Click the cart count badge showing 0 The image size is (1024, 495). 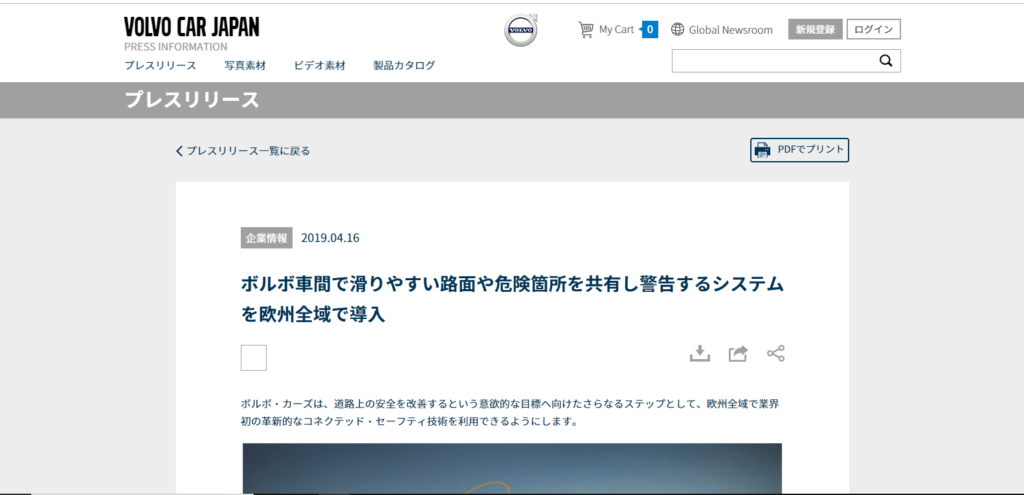(650, 29)
